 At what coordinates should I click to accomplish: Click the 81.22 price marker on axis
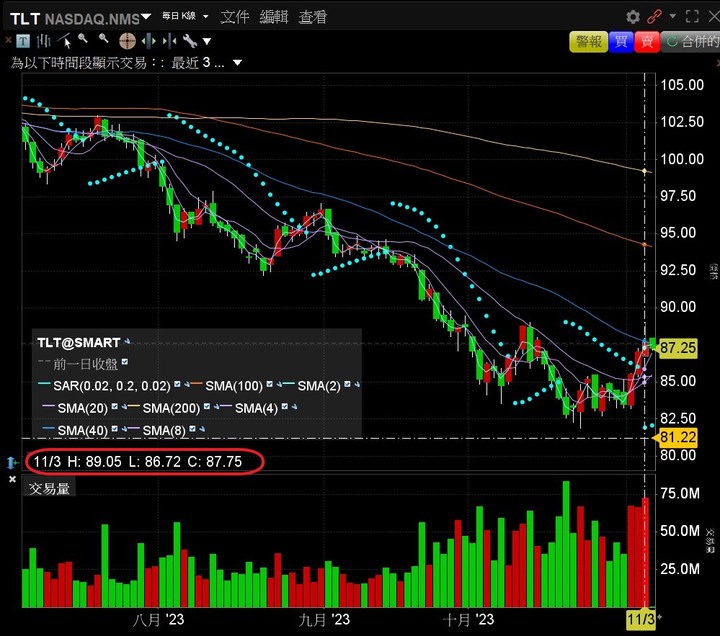677,437
